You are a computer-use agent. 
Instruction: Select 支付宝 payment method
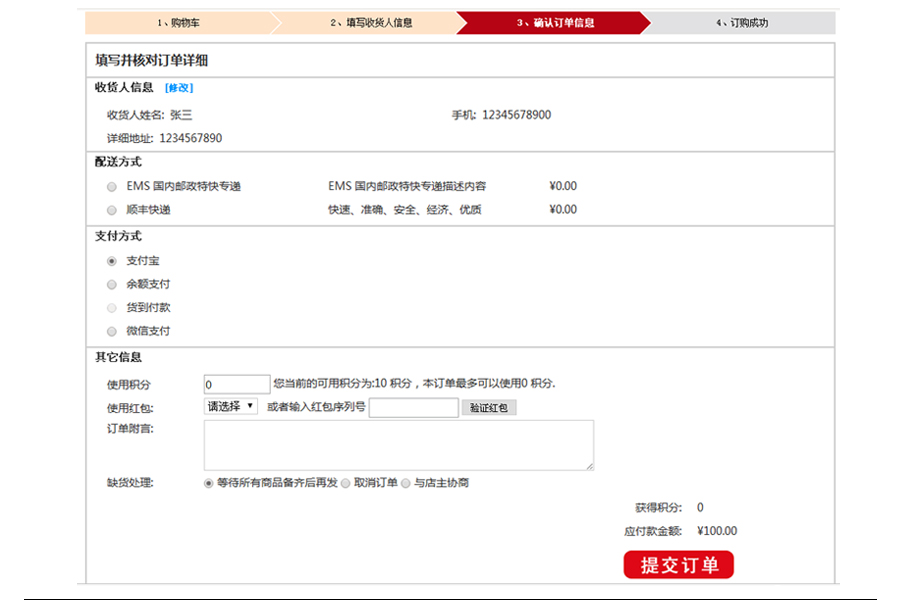112,261
